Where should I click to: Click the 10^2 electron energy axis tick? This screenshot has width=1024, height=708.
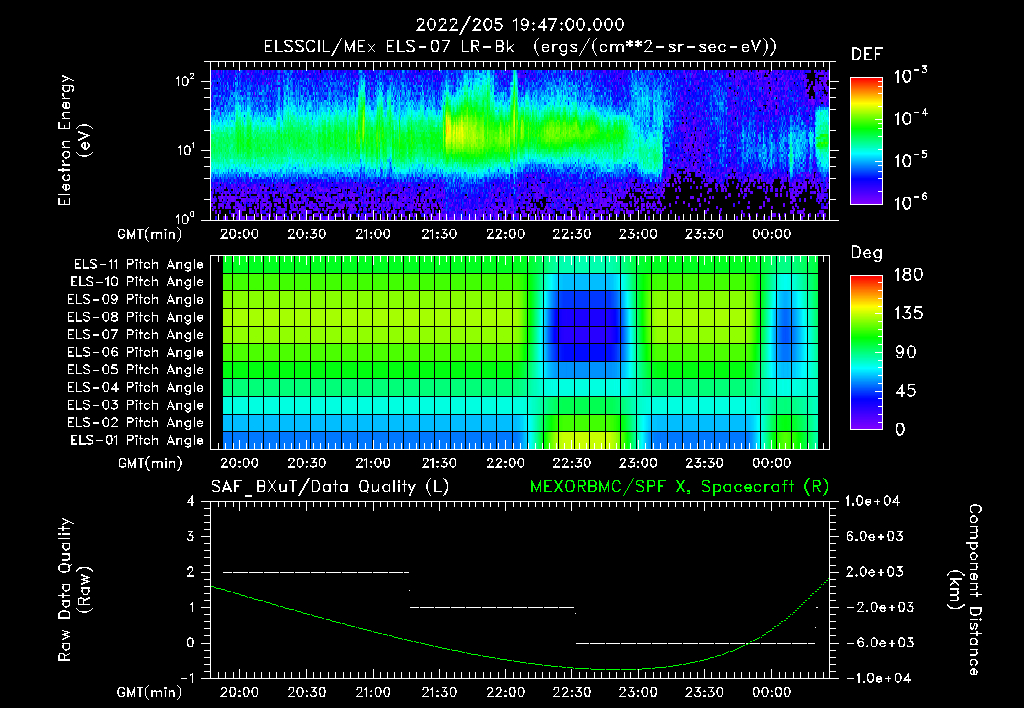(185, 81)
